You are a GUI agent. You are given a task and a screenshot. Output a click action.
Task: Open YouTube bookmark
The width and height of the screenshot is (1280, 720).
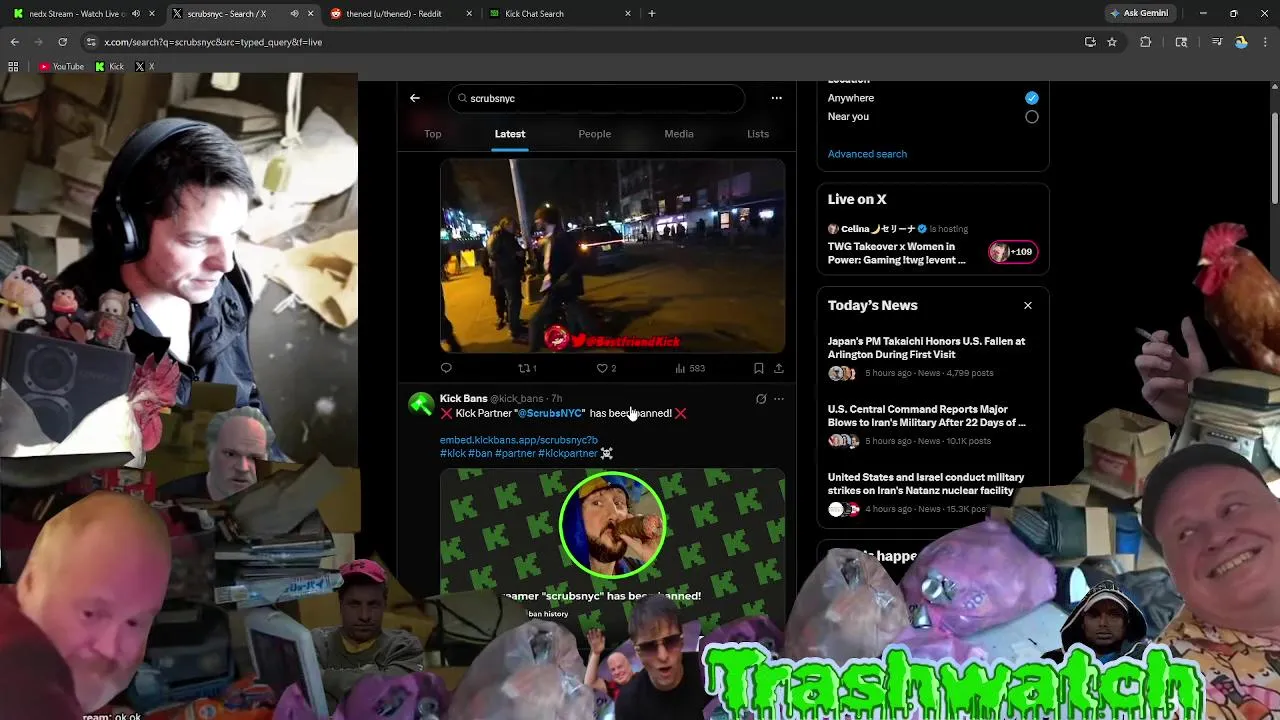61,66
